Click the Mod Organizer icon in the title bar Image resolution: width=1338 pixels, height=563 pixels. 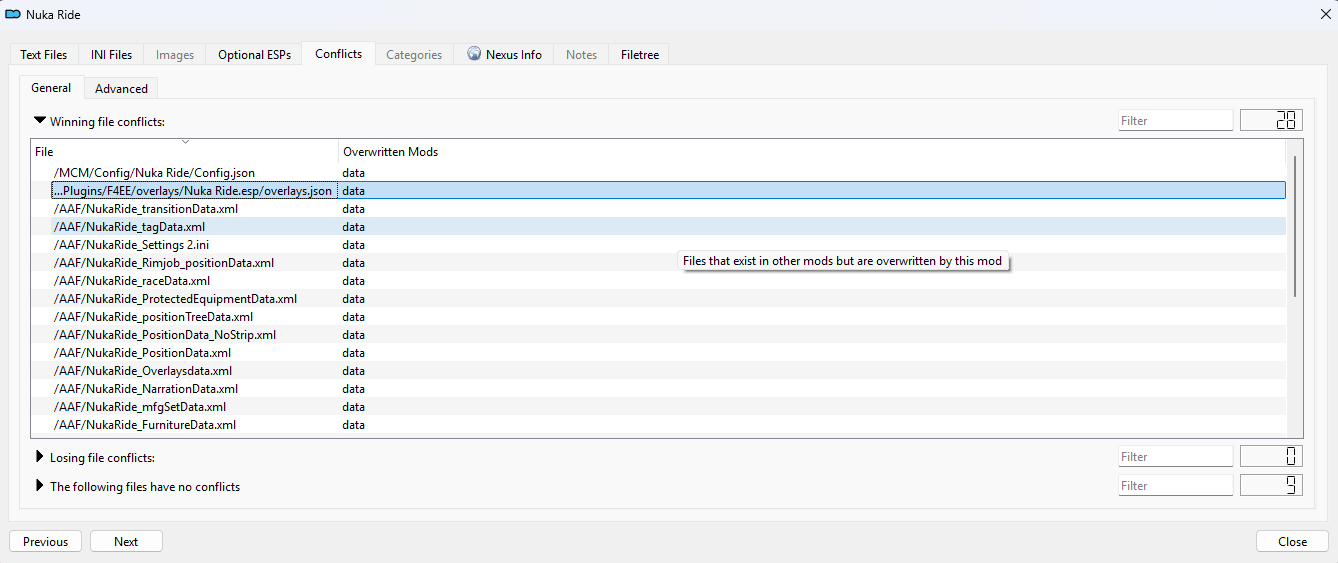pos(14,15)
